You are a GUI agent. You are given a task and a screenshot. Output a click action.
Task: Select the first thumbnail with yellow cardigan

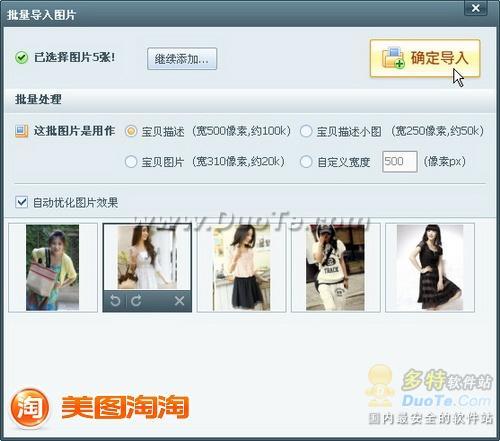click(x=53, y=268)
